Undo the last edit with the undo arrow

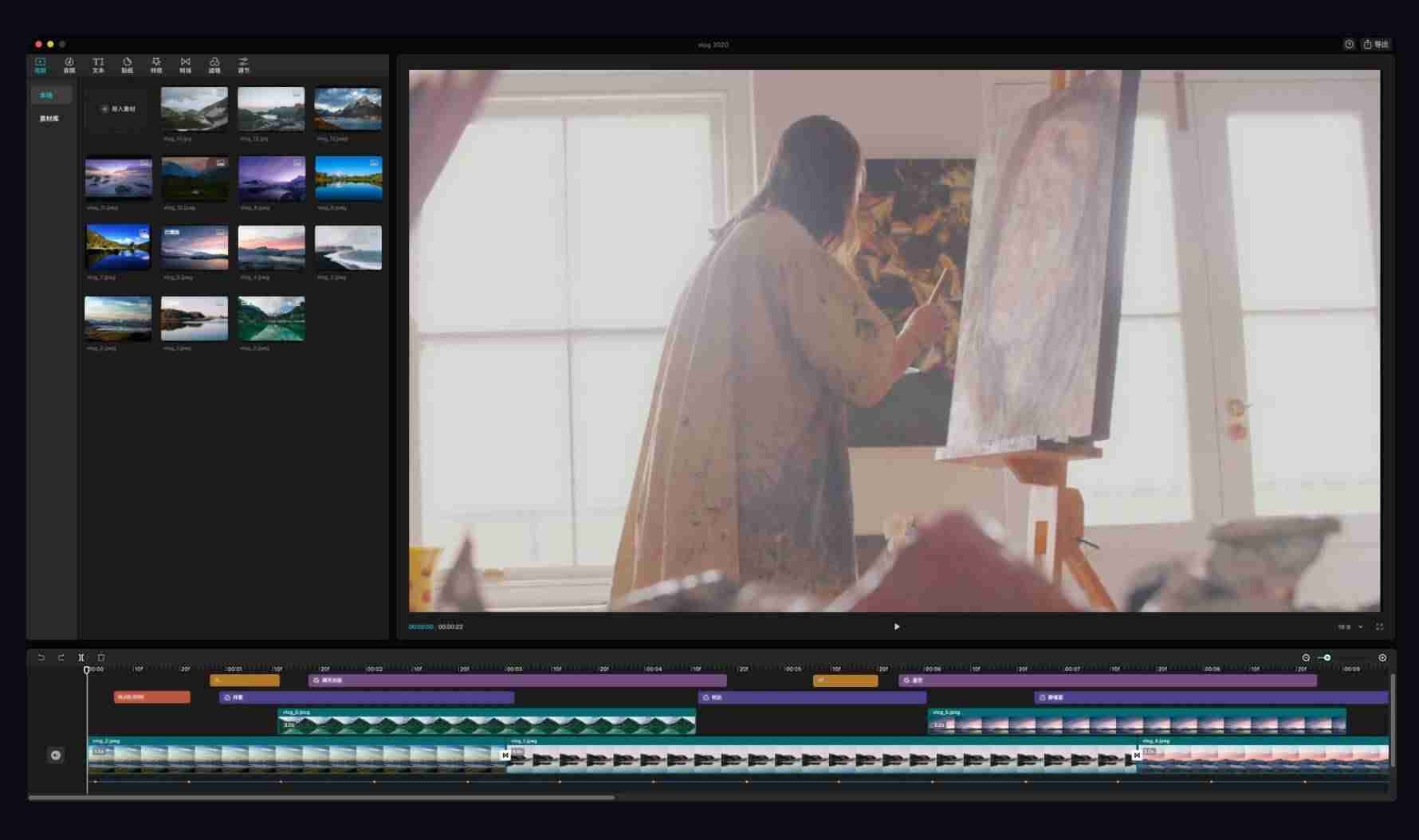[x=41, y=657]
